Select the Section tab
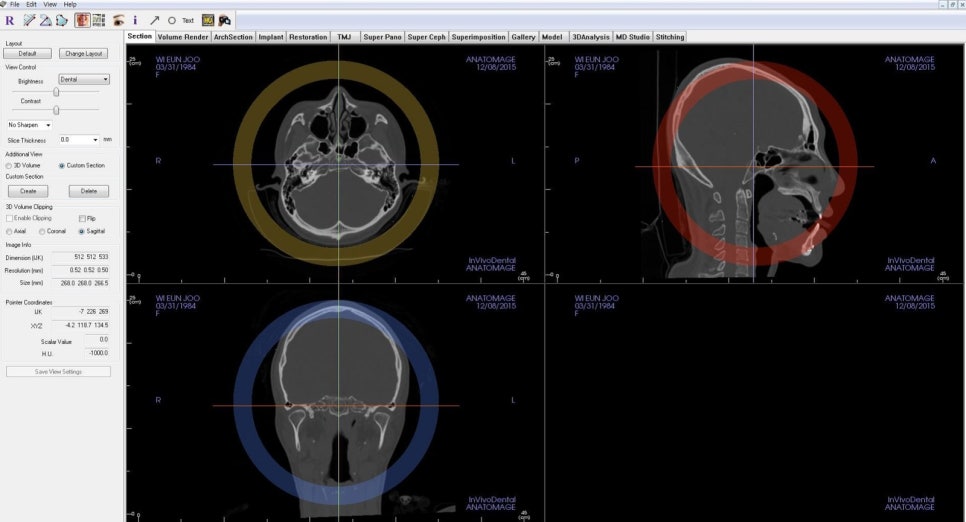Viewport: 966px width, 522px height. click(140, 36)
